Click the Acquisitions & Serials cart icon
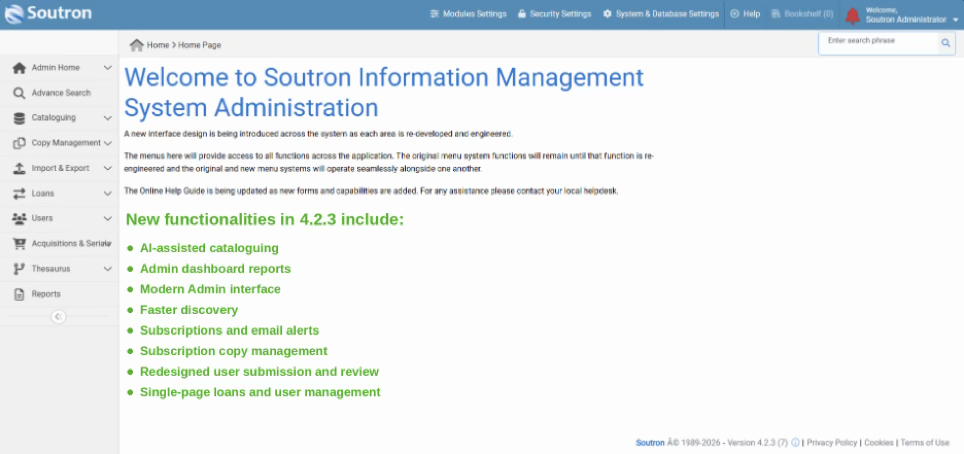 pos(20,244)
